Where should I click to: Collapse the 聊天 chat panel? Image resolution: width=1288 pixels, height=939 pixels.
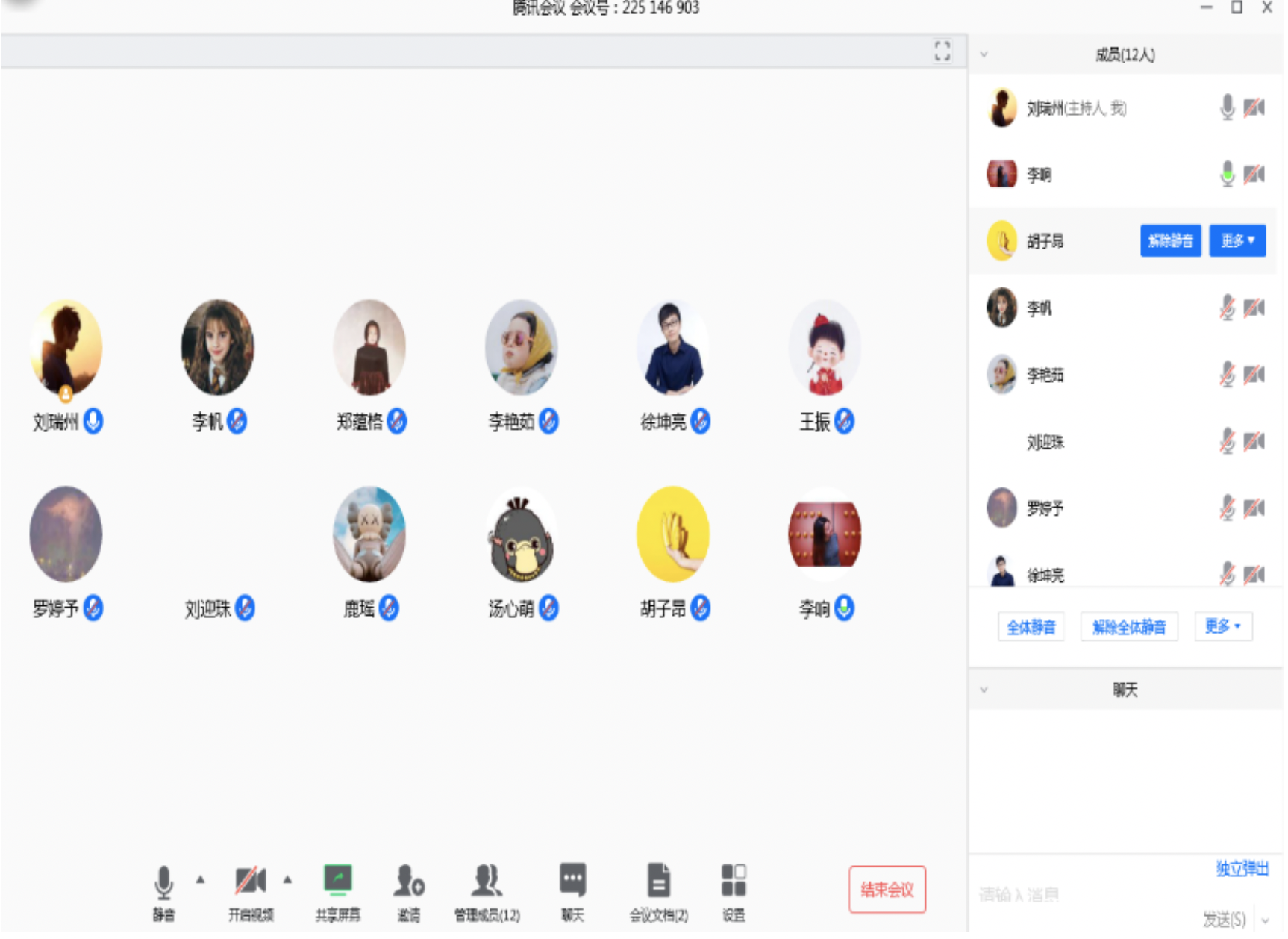(984, 690)
